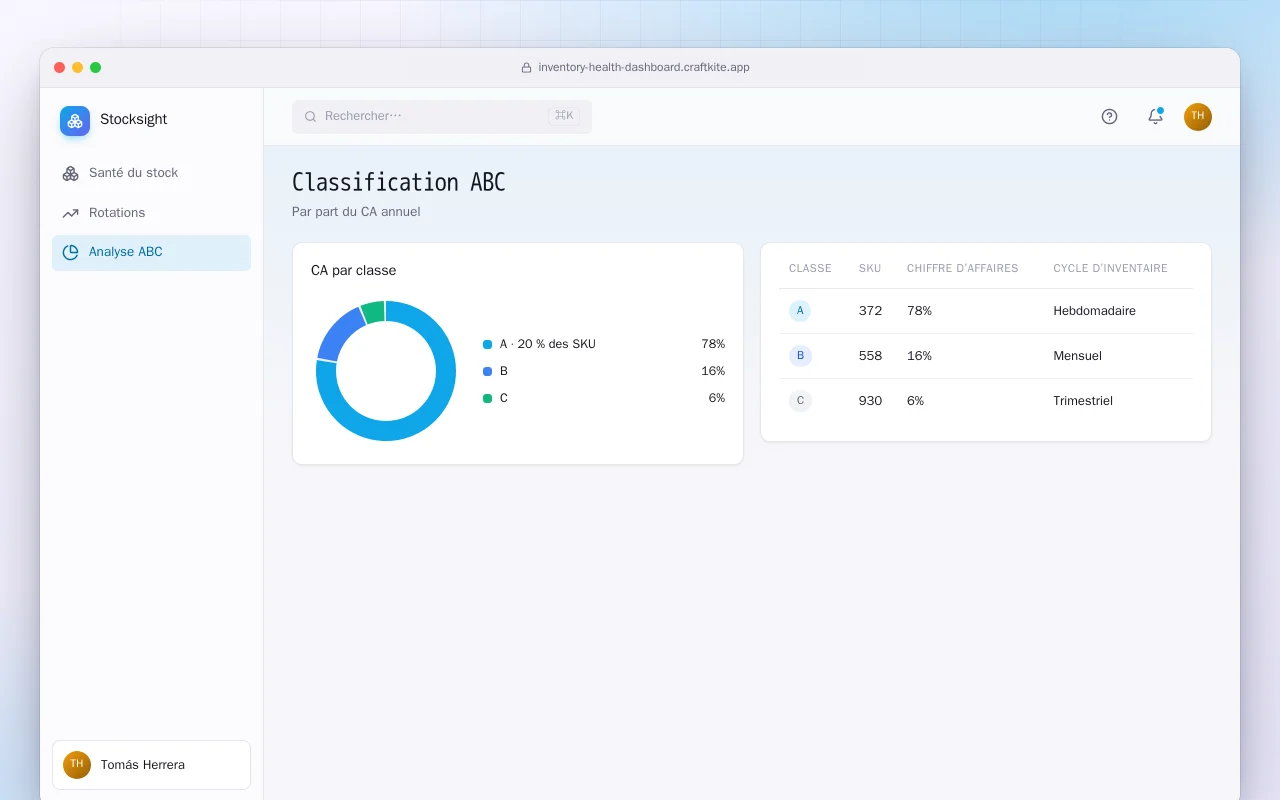Click the class B badge in table
The image size is (1280, 800).
click(x=800, y=356)
